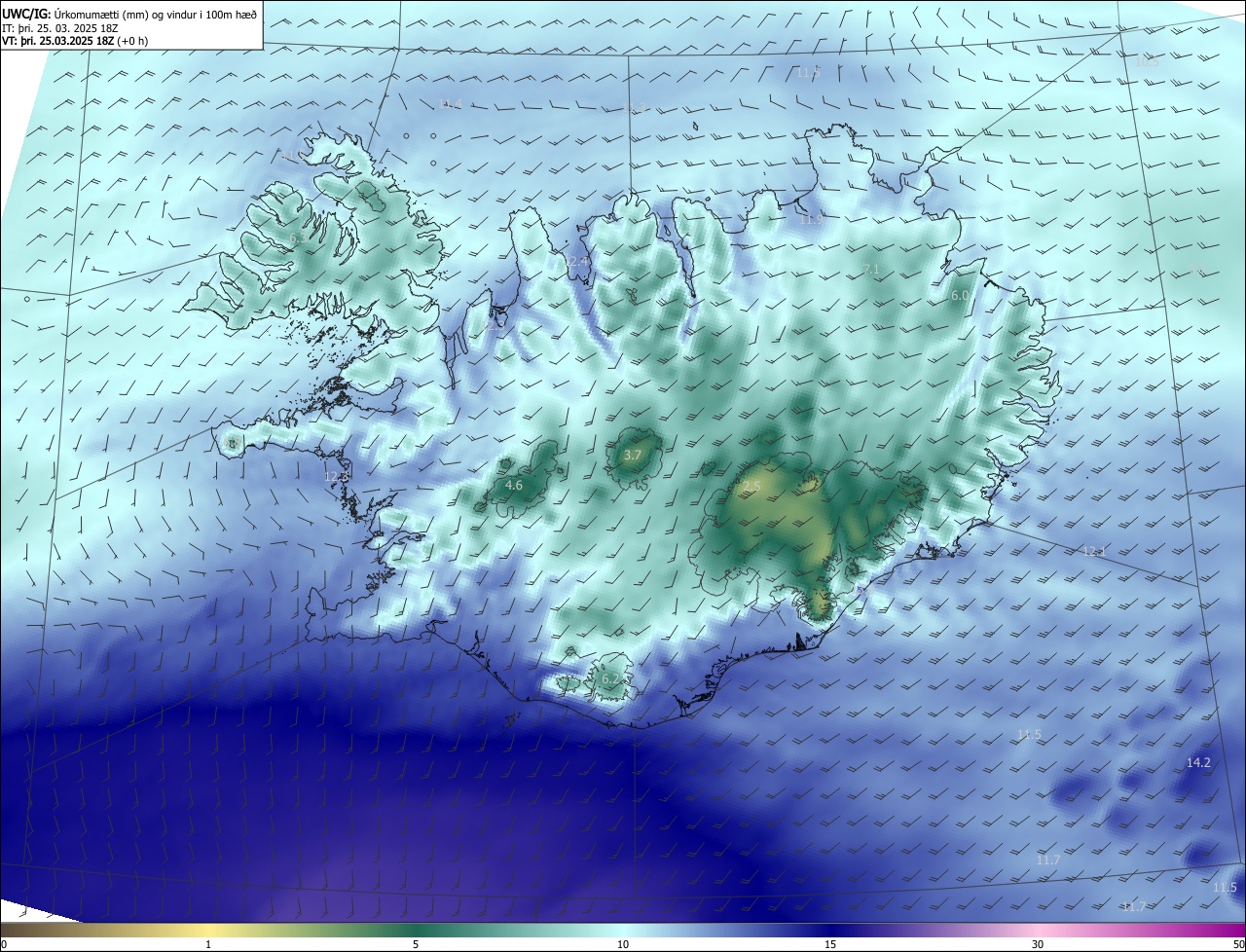Screen dimensions: 1246x952
Task: Click the 7.1 value in northeast Iceland
Action: pos(871,269)
